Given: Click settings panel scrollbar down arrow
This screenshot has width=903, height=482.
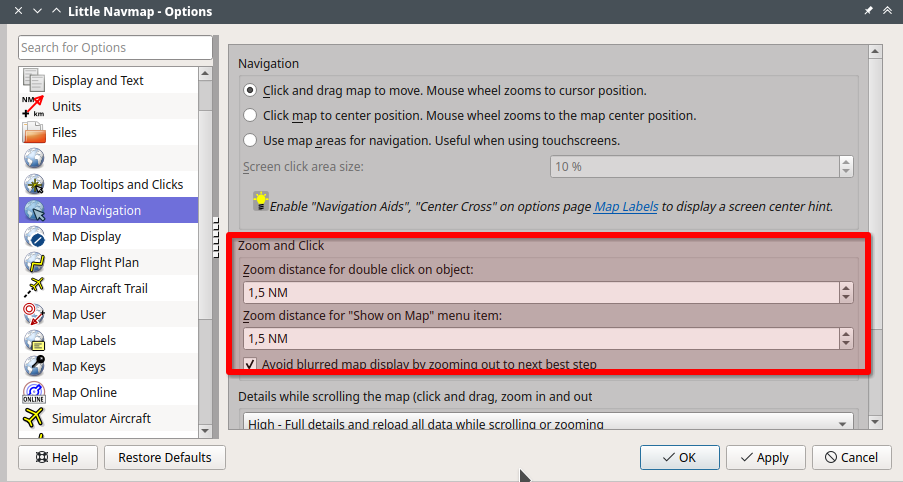Looking at the screenshot, I should click(x=875, y=422).
